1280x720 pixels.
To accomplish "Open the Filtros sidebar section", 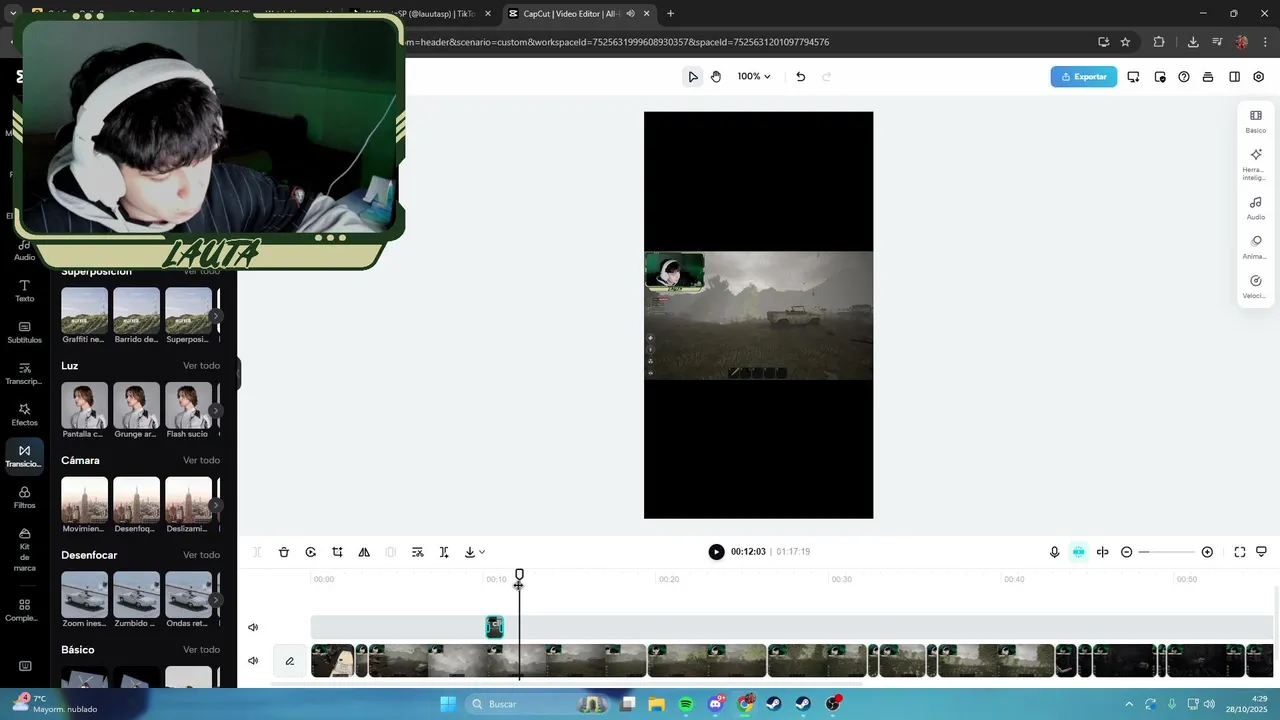I will [x=24, y=498].
